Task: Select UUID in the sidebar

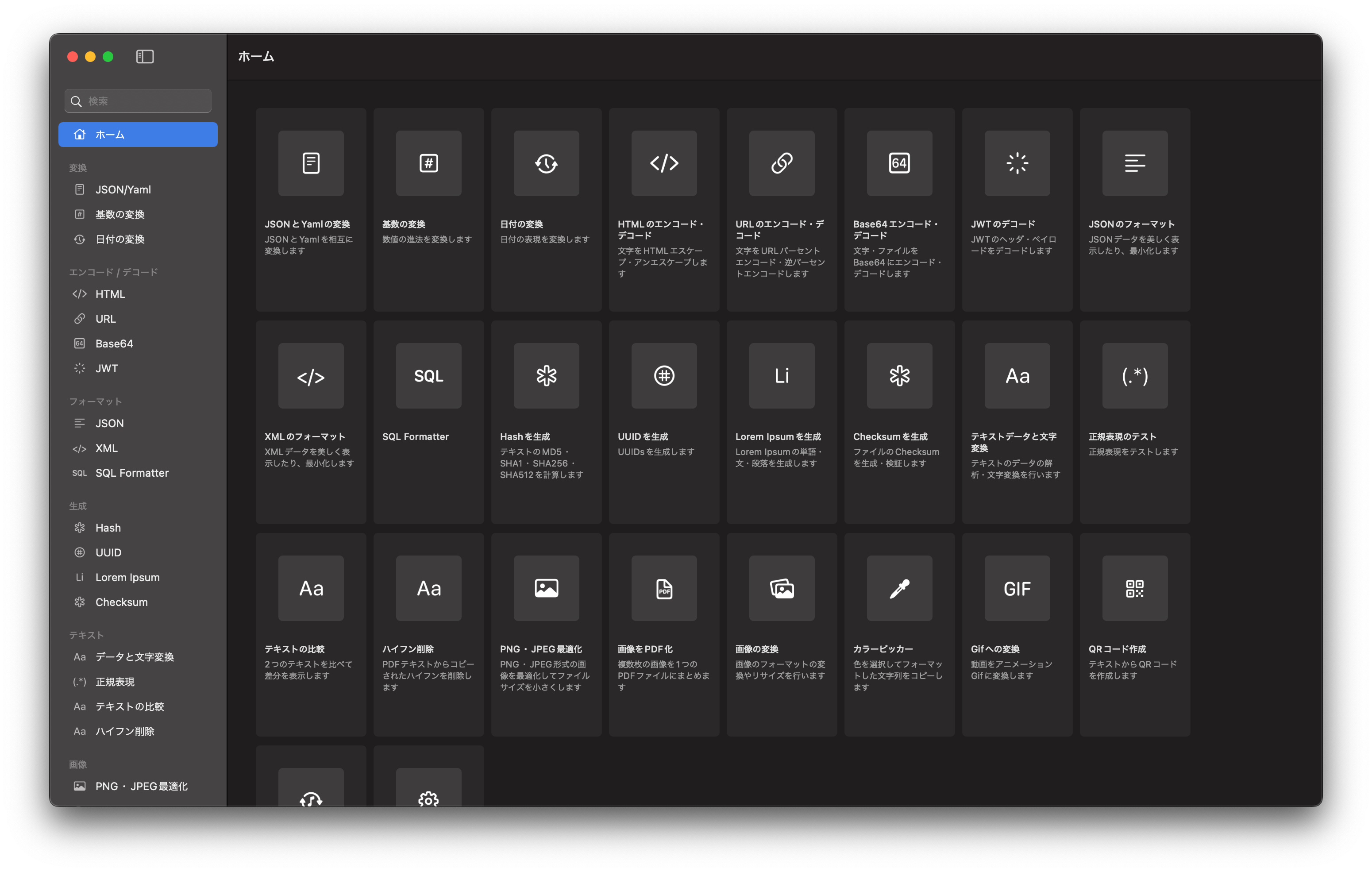Action: coord(138,552)
